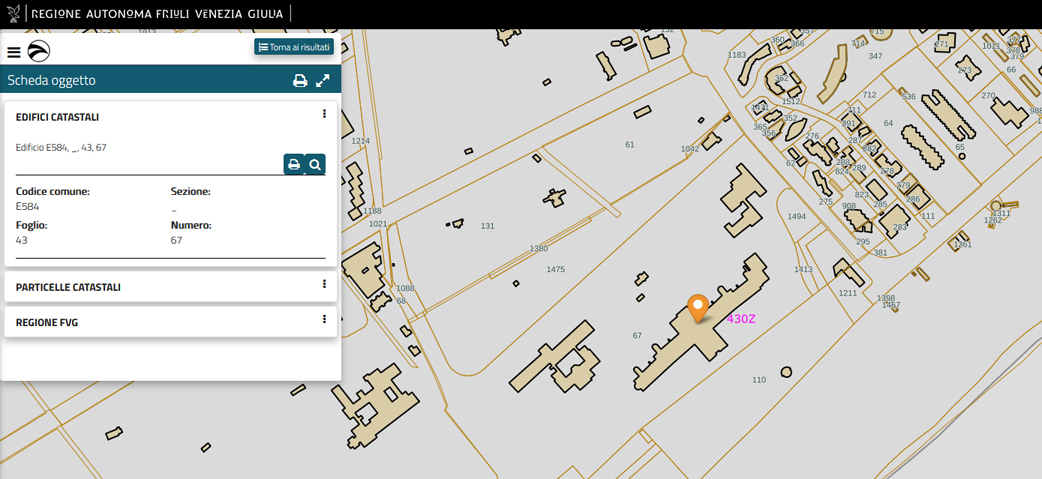The width and height of the screenshot is (1042, 479).
Task: Click the Regione Autonoma FVG eagle emblem
Action: [13, 14]
